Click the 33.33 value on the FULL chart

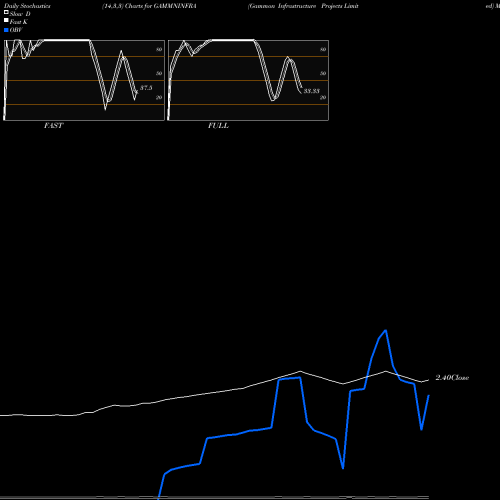click(312, 91)
